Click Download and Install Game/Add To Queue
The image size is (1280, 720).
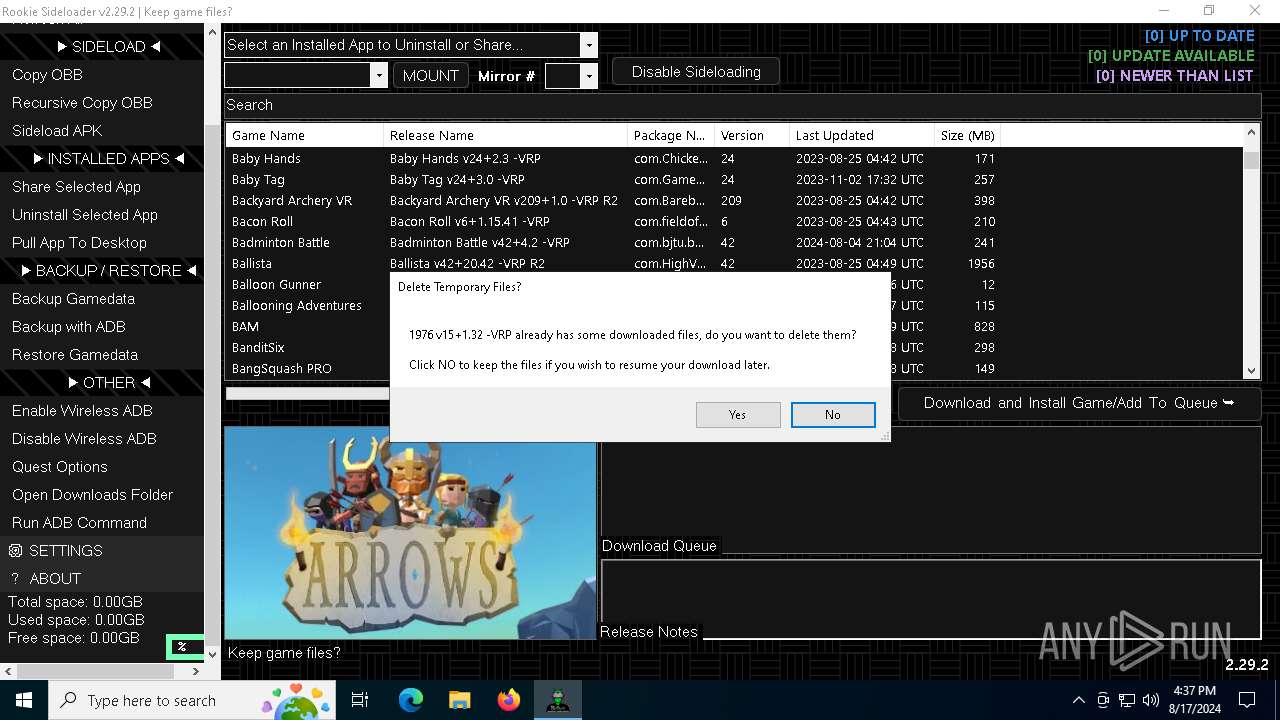(1079, 403)
